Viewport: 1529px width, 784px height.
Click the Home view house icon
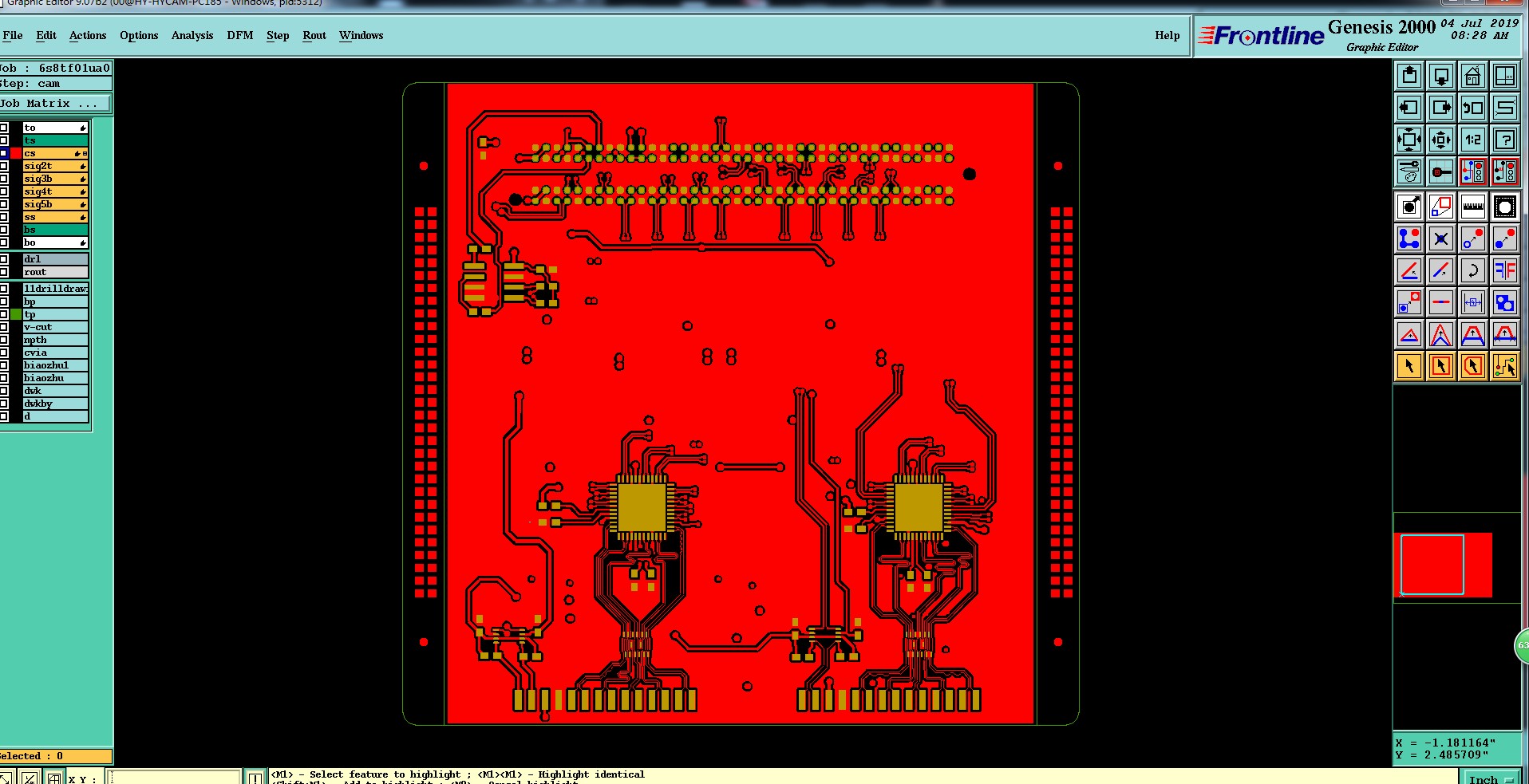point(1472,76)
